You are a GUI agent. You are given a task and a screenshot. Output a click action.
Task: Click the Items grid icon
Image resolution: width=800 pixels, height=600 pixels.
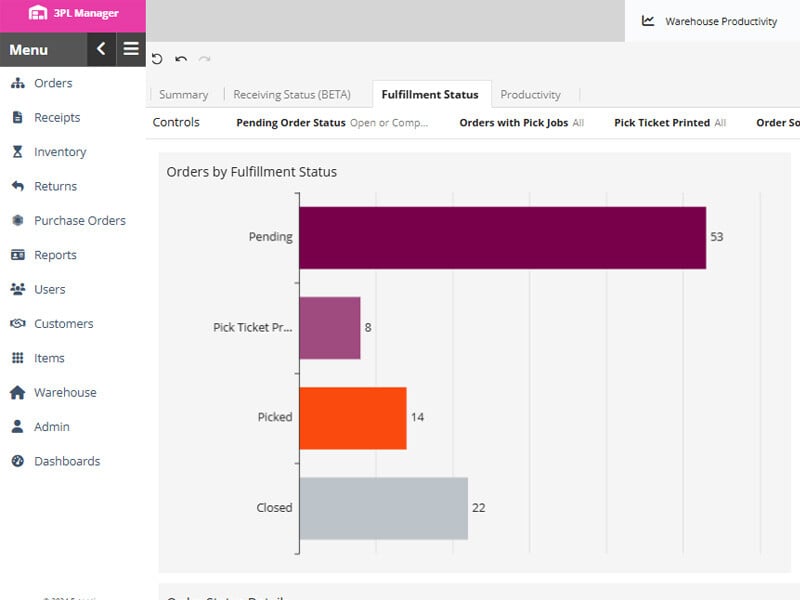coord(18,358)
